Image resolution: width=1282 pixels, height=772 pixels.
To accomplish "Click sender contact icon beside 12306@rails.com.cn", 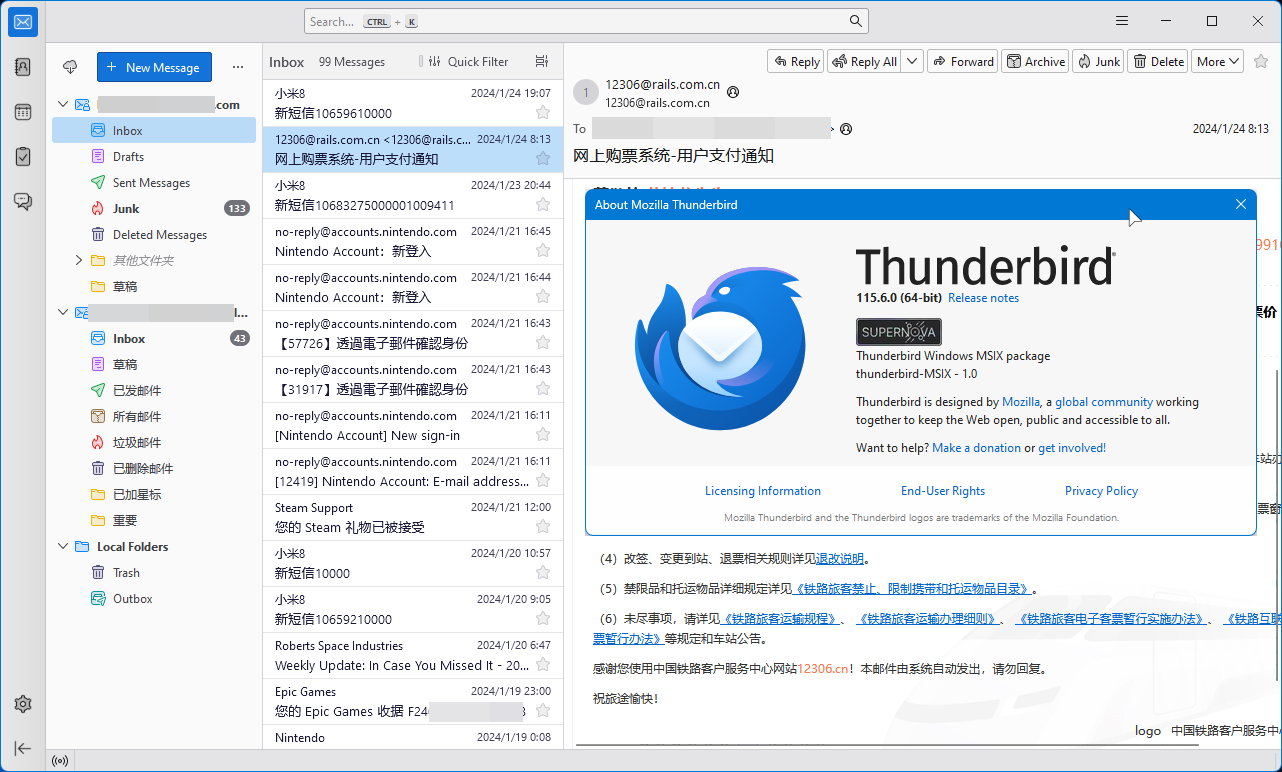I will [733, 91].
